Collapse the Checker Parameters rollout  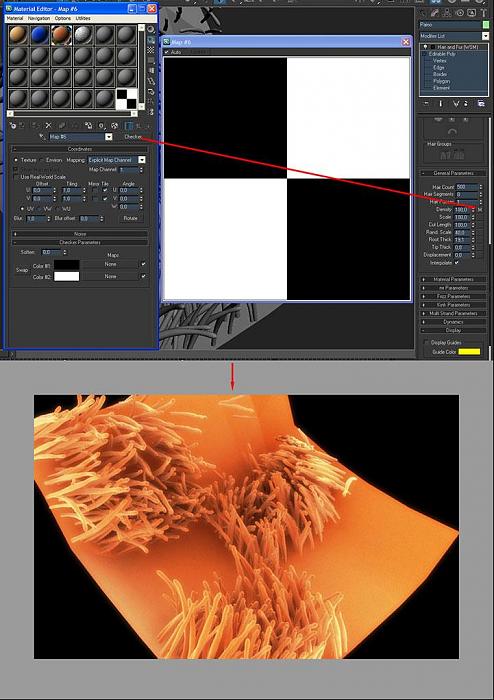[x=80, y=242]
